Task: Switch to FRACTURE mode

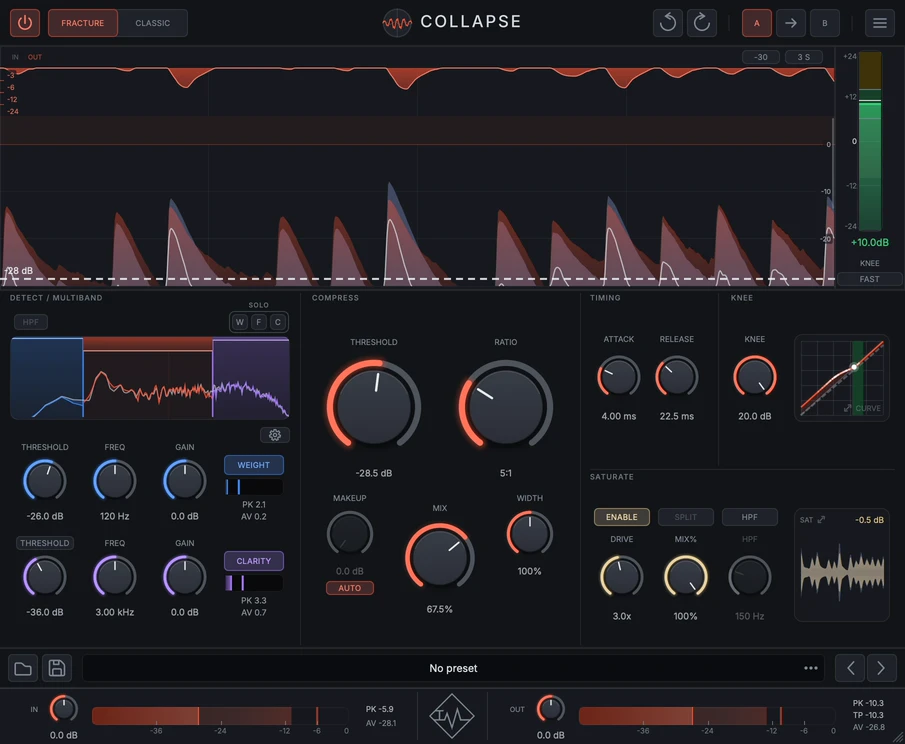Action: coord(83,23)
